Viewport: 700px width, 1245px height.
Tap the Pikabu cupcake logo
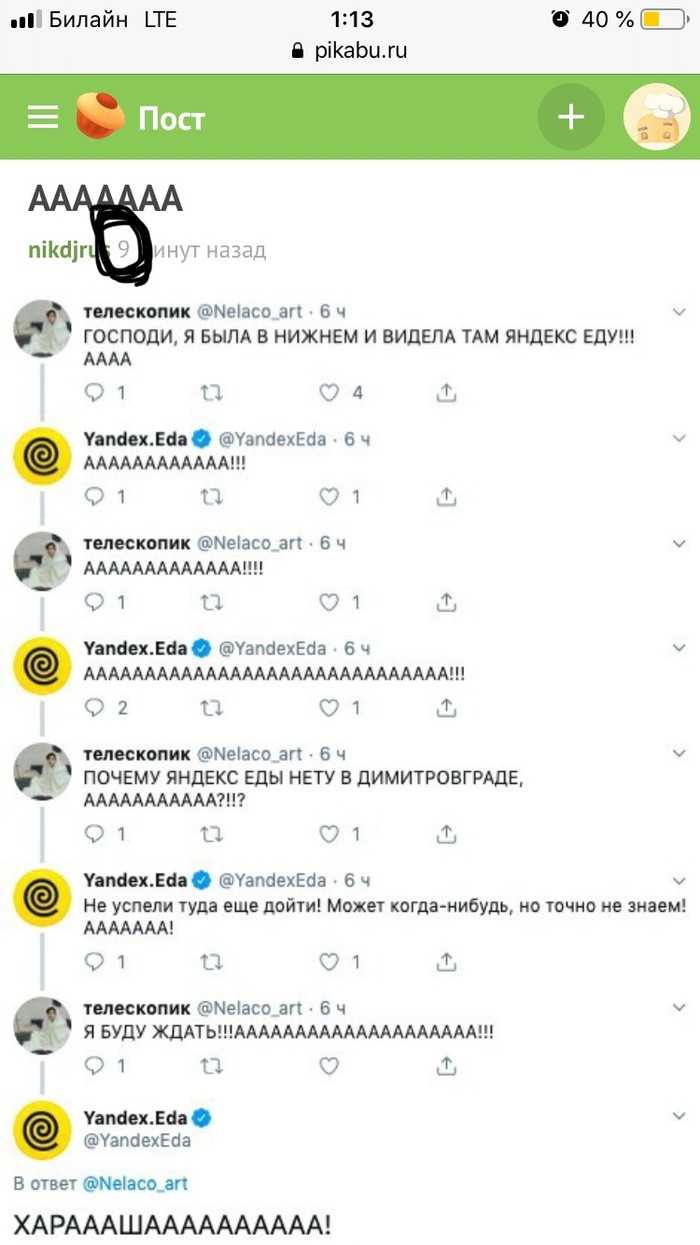(x=100, y=116)
